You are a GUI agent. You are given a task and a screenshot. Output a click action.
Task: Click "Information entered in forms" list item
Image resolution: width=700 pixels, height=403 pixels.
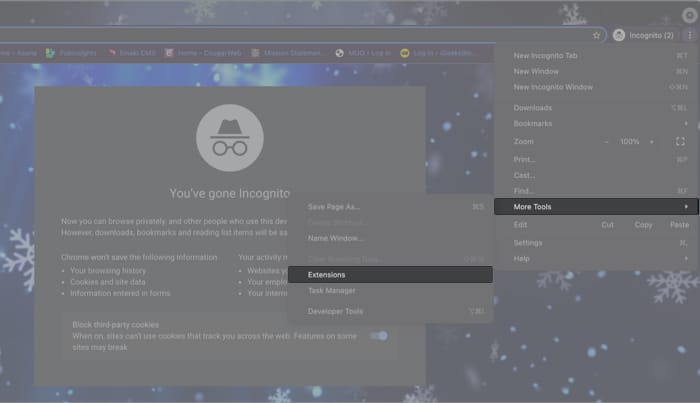point(120,293)
